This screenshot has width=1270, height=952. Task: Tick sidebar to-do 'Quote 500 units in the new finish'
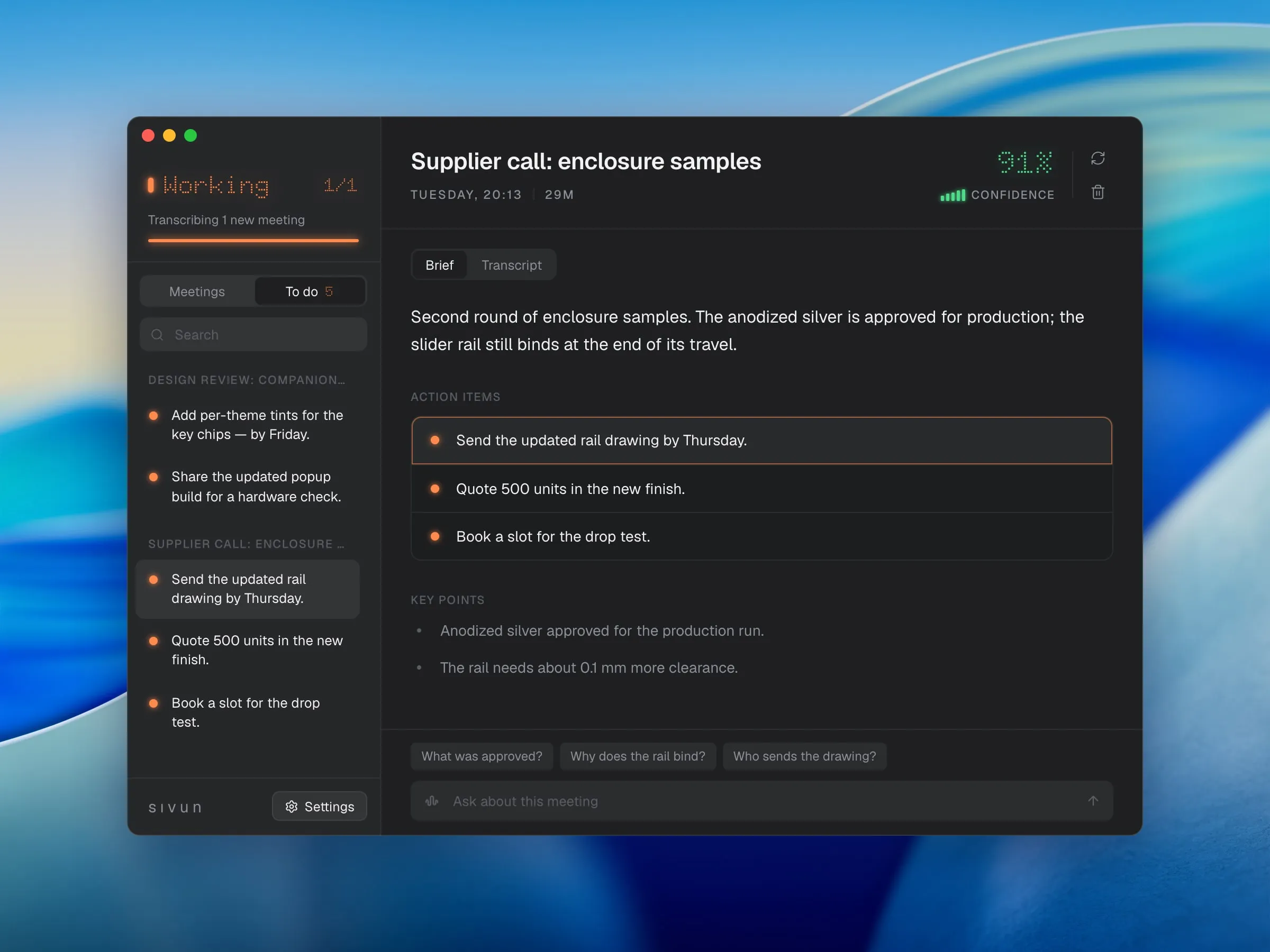click(153, 641)
